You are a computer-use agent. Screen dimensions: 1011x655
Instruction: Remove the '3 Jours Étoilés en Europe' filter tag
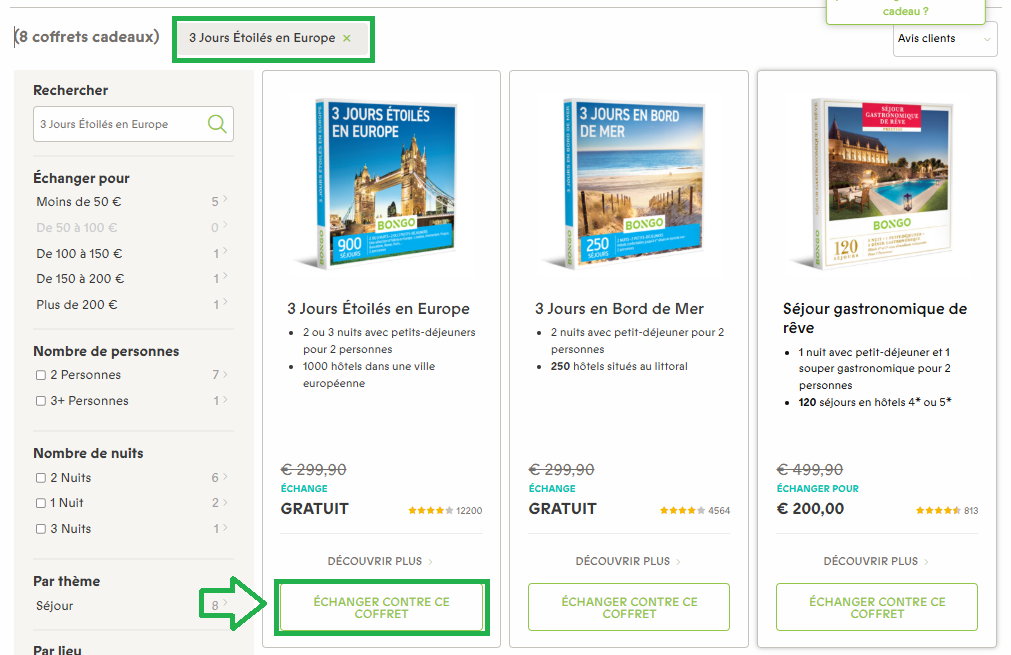[347, 38]
